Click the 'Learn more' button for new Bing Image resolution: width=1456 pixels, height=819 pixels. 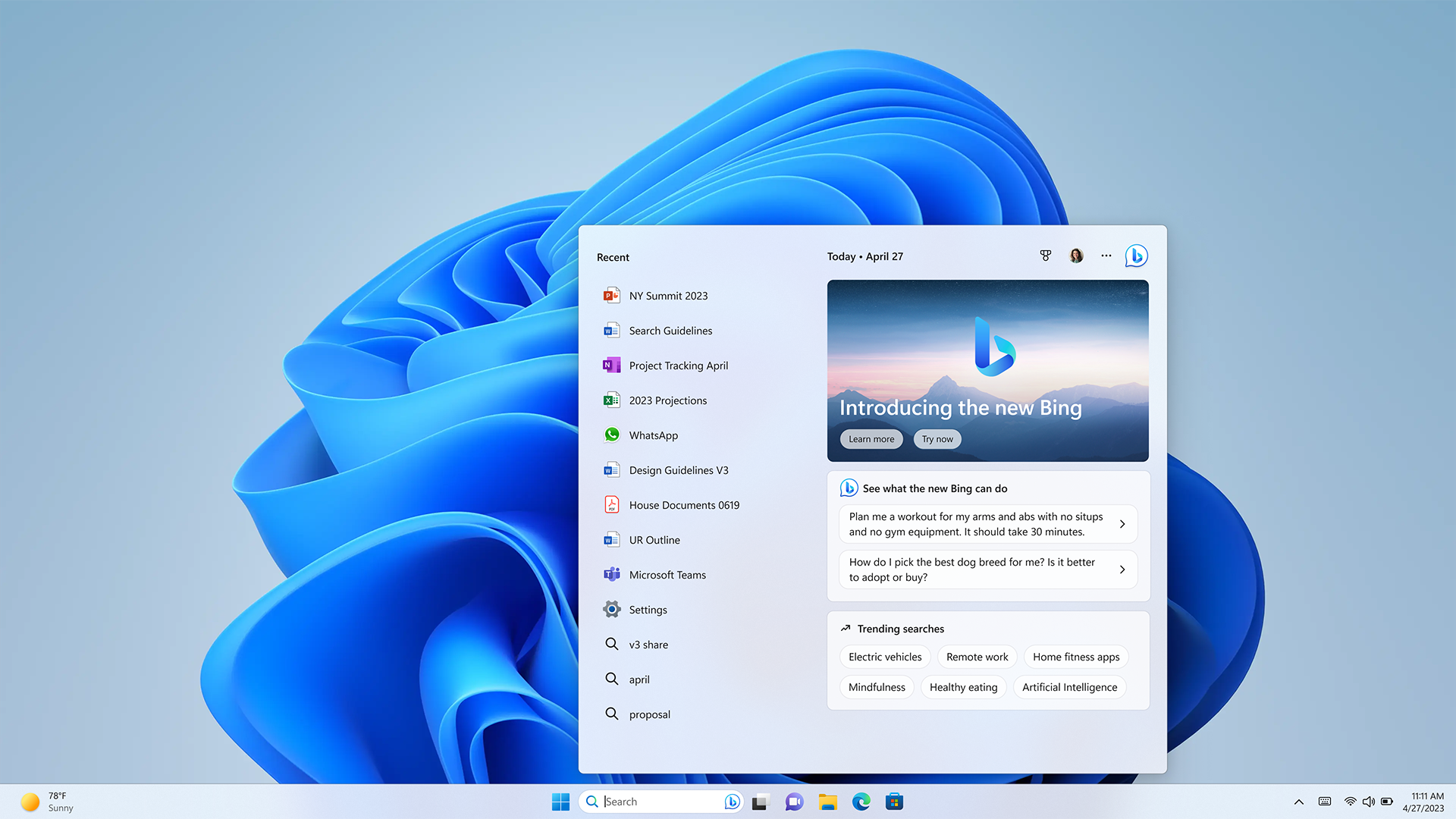[x=870, y=438]
